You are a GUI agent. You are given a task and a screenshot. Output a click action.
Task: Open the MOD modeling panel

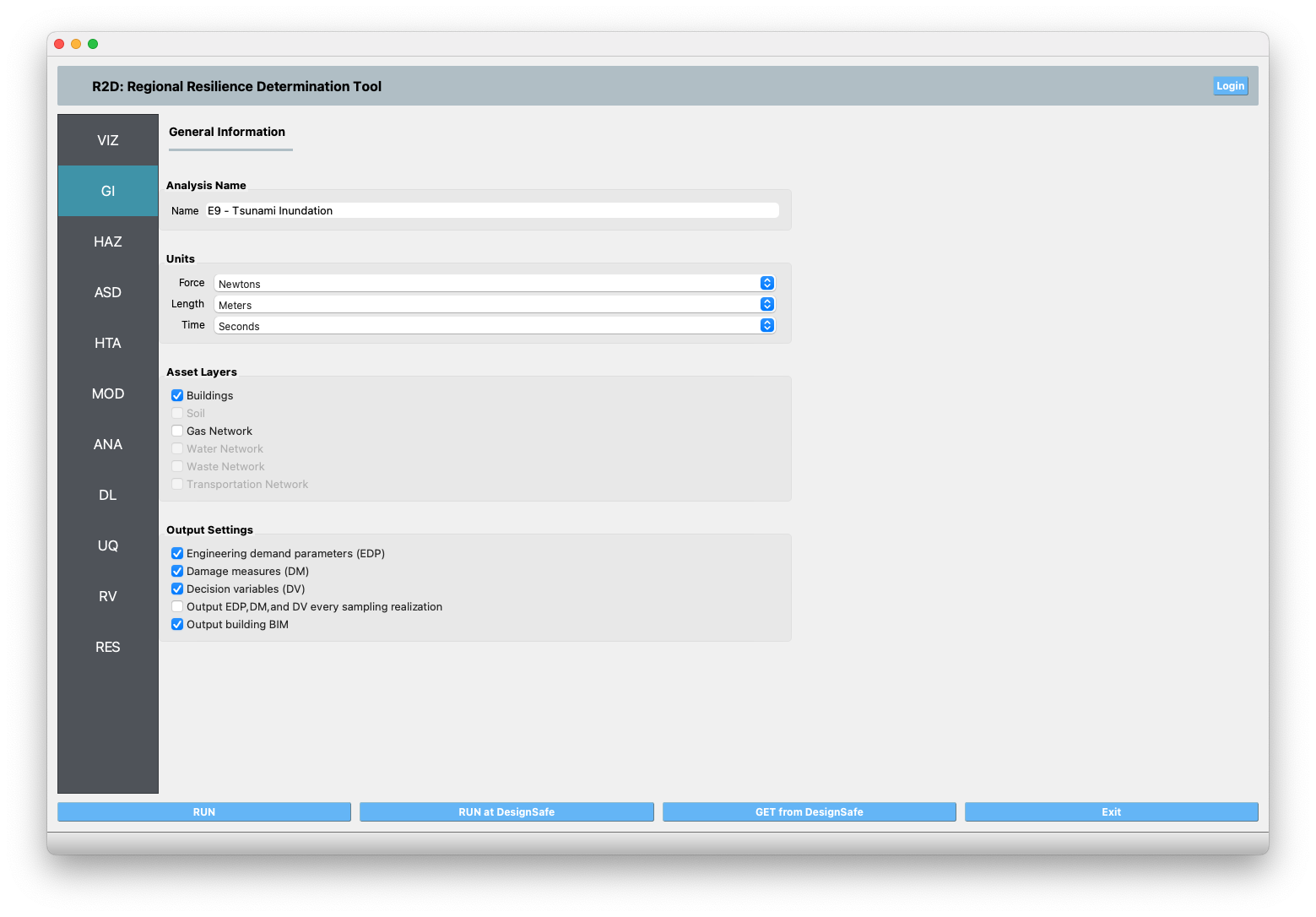coord(107,393)
